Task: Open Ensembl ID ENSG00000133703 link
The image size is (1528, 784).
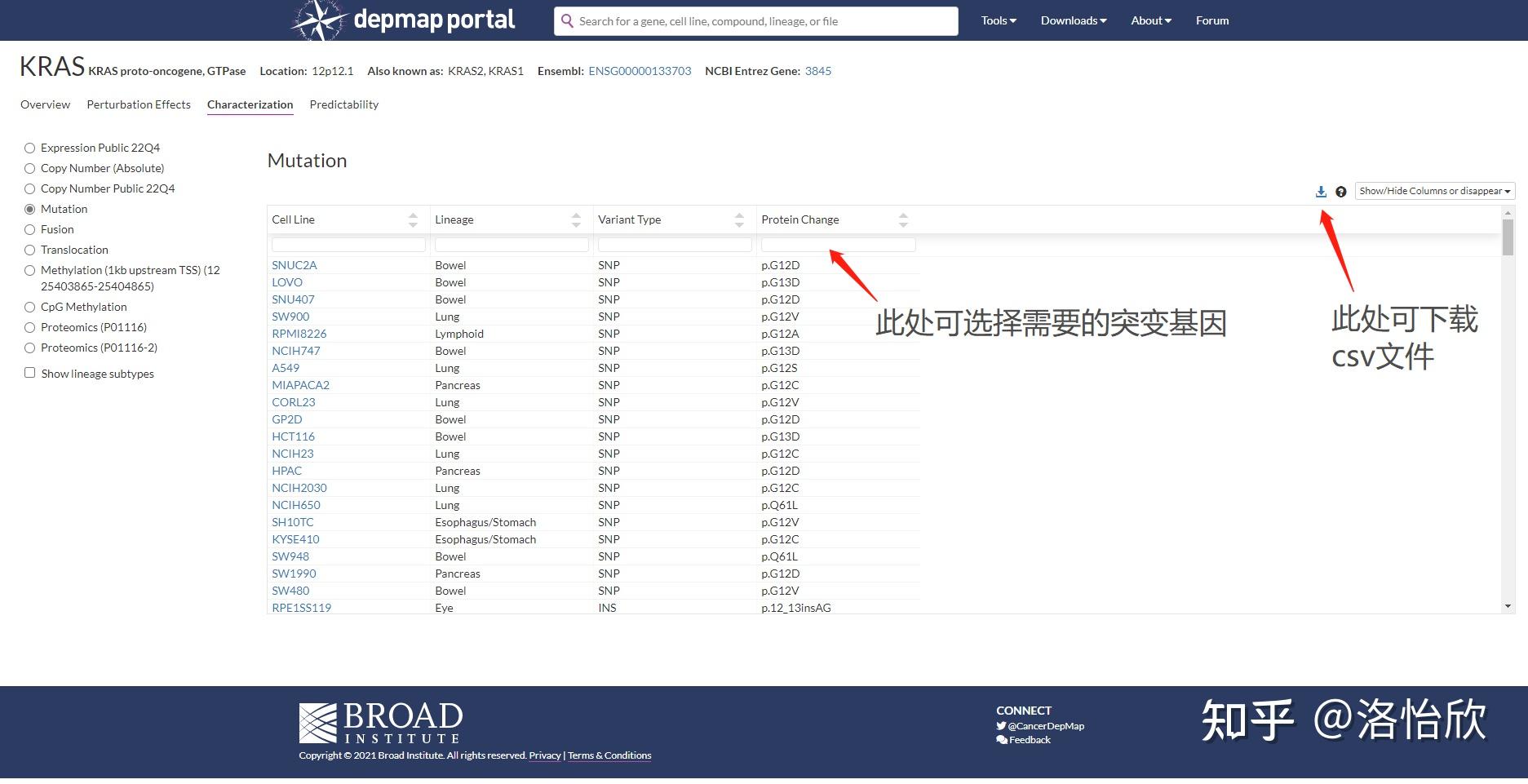Action: (640, 71)
